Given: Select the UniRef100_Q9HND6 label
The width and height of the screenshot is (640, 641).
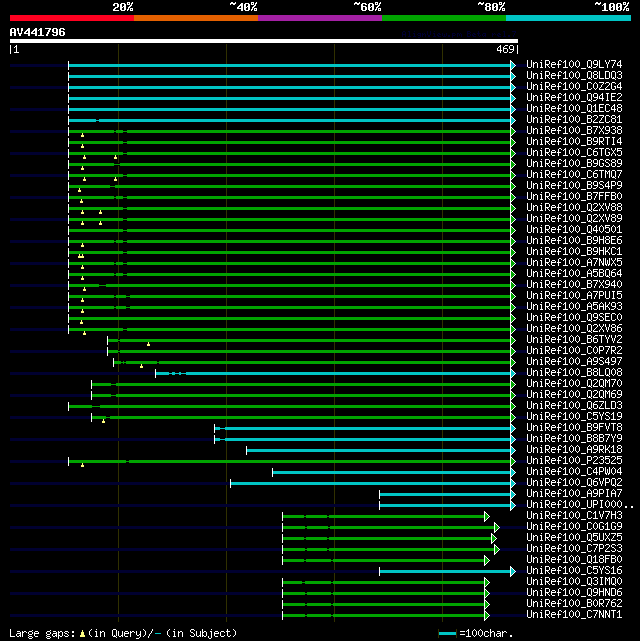Looking at the screenshot, I should (574, 593).
